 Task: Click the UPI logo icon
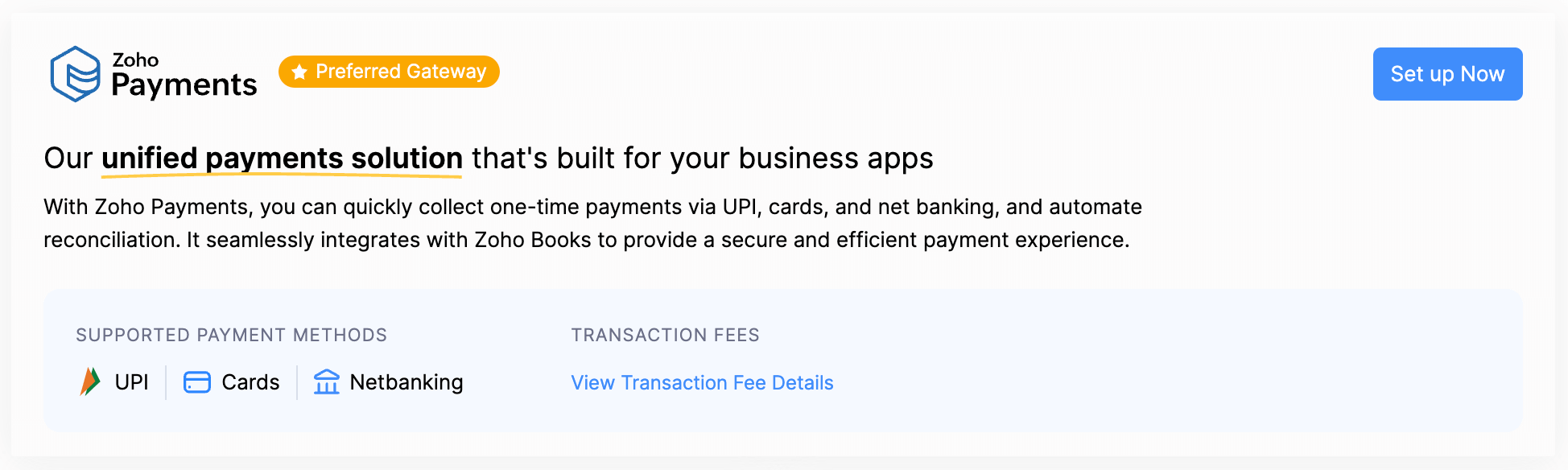90,381
